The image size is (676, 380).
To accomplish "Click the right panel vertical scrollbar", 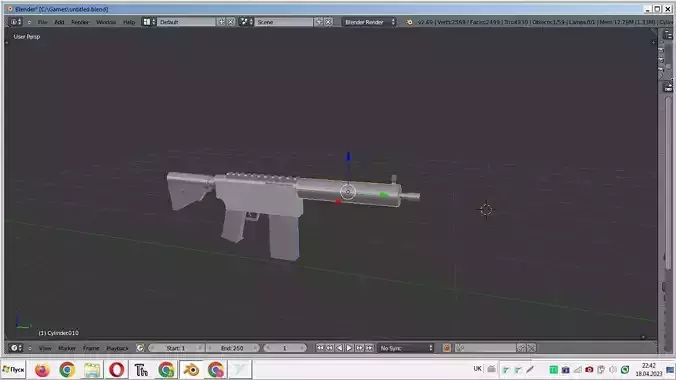I will point(668,183).
